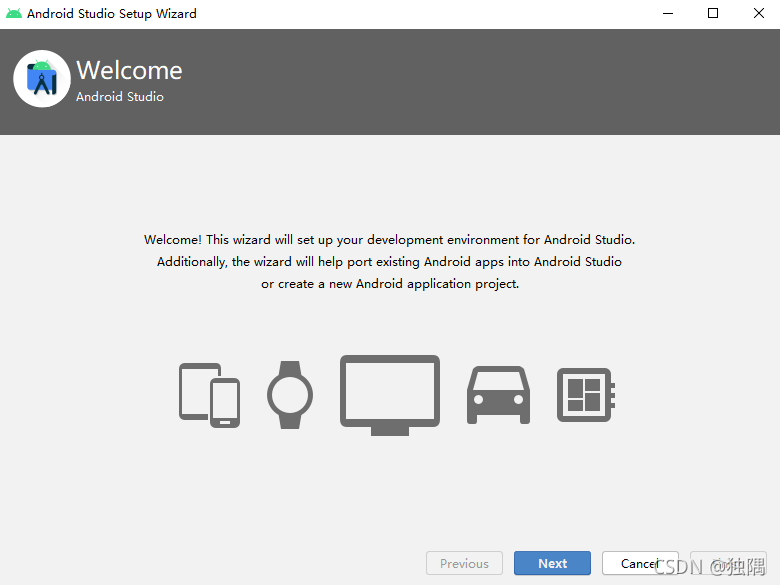780x585 pixels.
Task: Click the Android Studio logo in header
Action: (x=42, y=79)
